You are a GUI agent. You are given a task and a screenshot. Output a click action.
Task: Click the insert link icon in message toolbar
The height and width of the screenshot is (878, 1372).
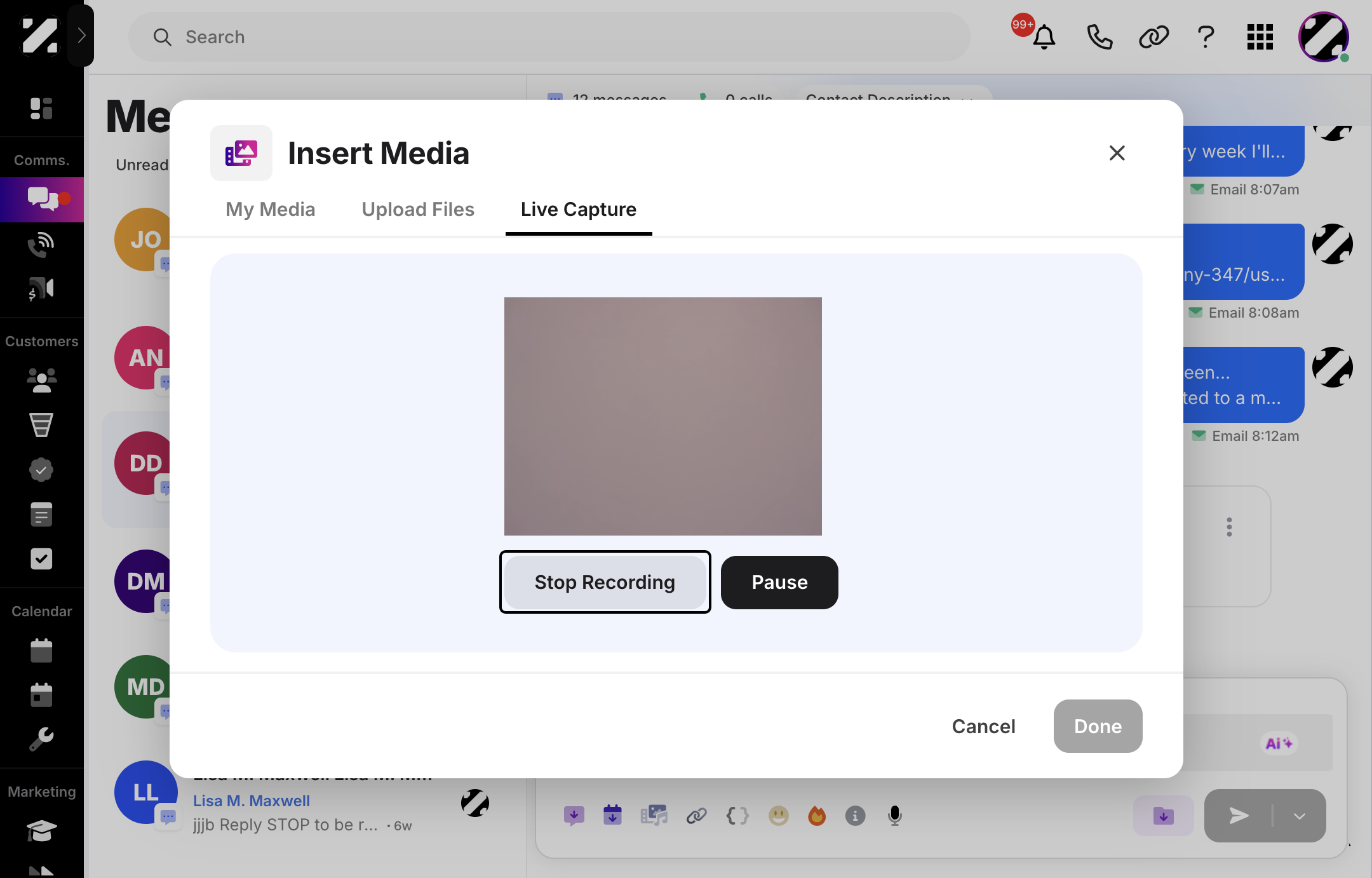click(696, 815)
